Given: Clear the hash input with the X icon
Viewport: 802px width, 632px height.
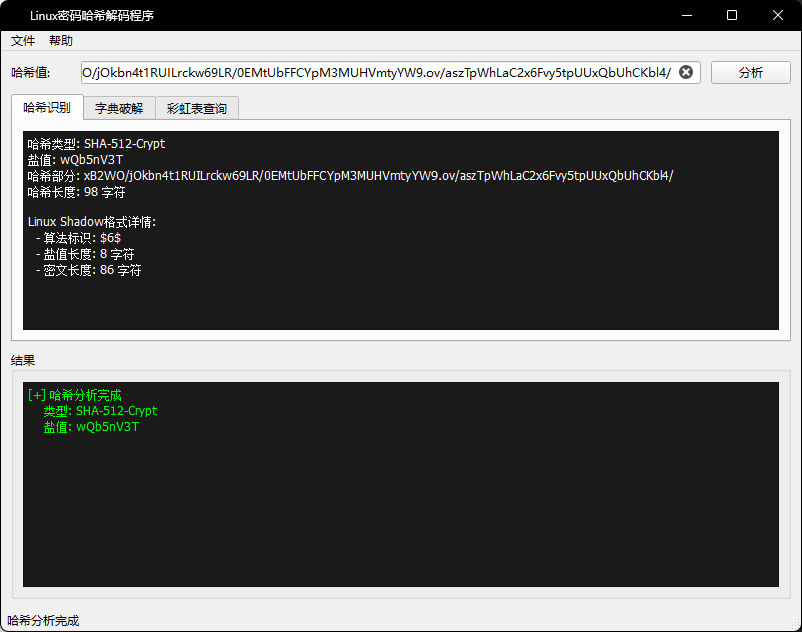Looking at the screenshot, I should pyautogui.click(x=685, y=72).
